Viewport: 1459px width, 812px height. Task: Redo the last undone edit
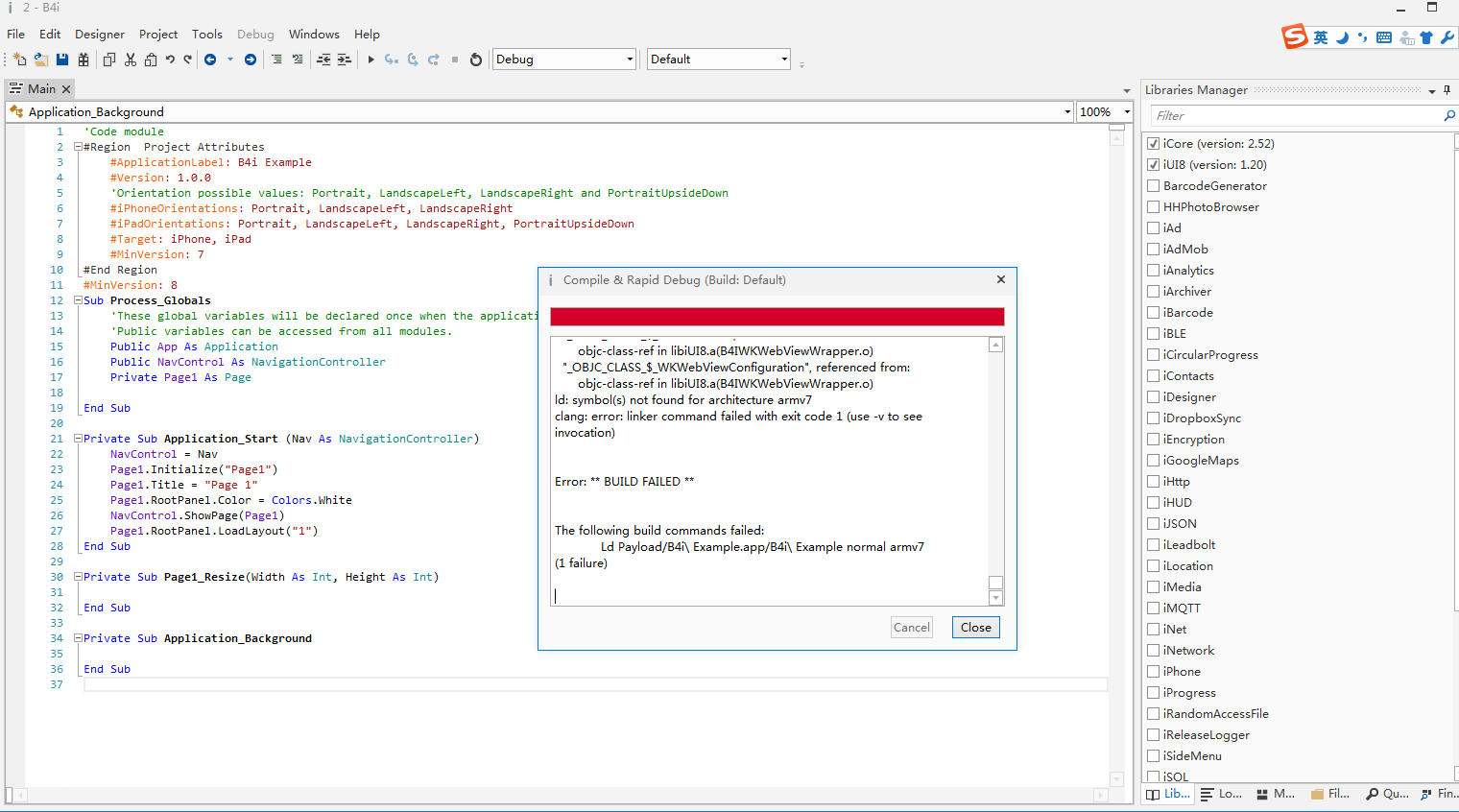point(188,60)
